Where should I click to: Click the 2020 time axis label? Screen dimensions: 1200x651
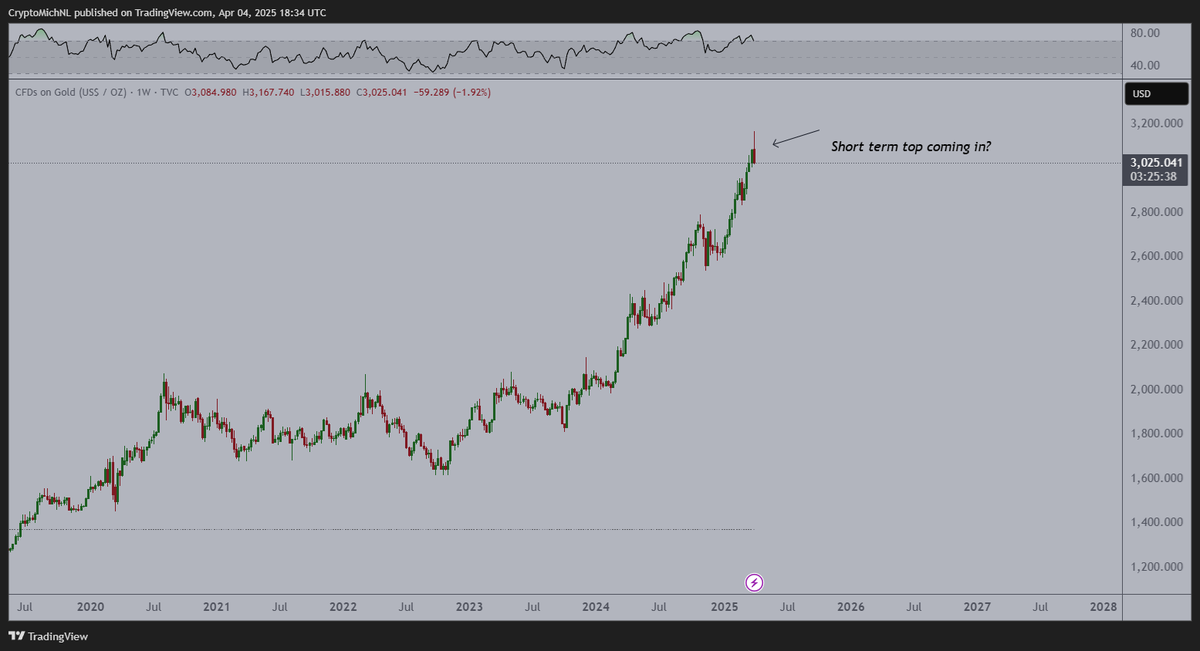[x=90, y=607]
